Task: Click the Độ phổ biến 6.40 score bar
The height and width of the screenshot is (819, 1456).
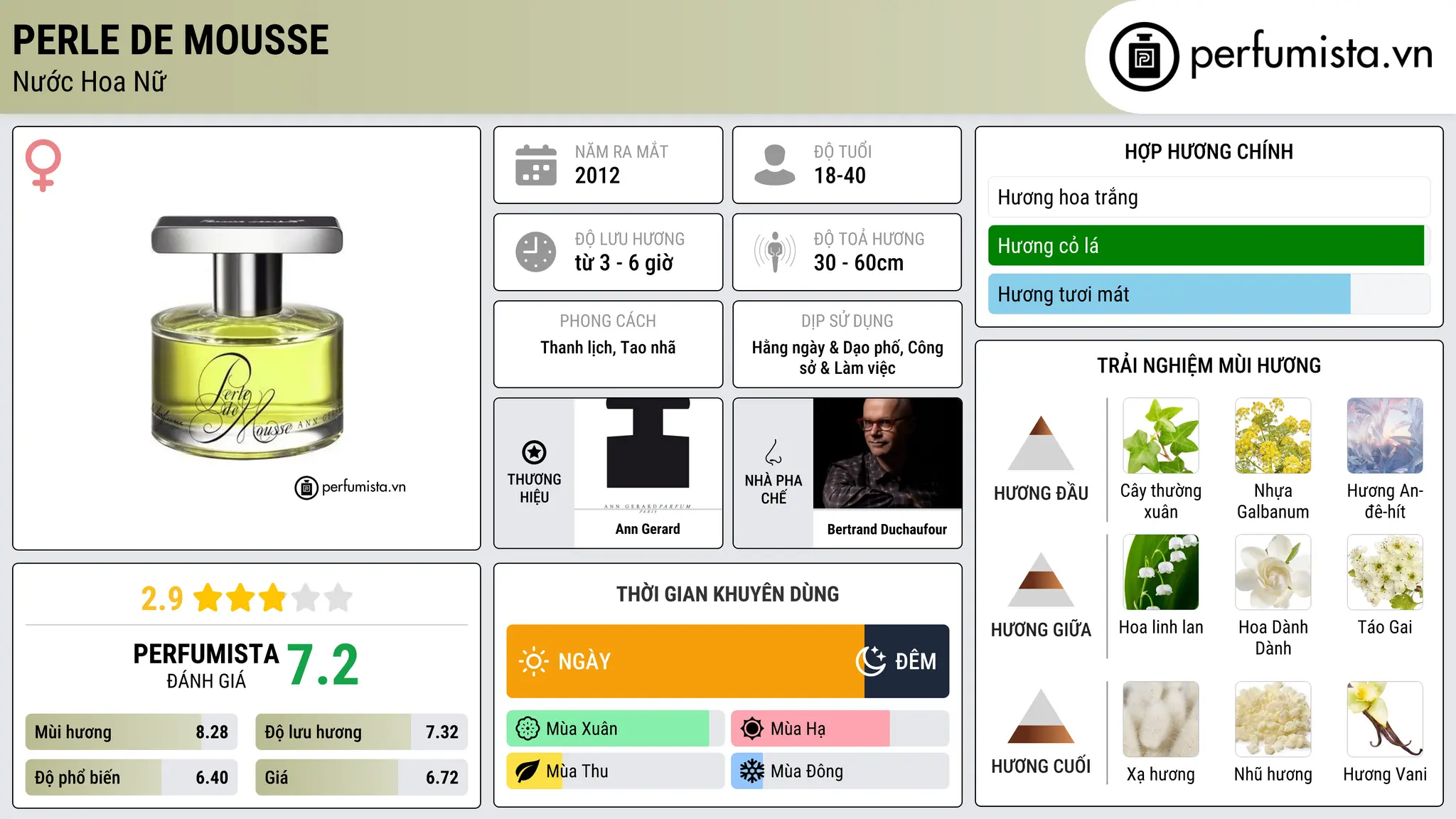Action: click(132, 777)
